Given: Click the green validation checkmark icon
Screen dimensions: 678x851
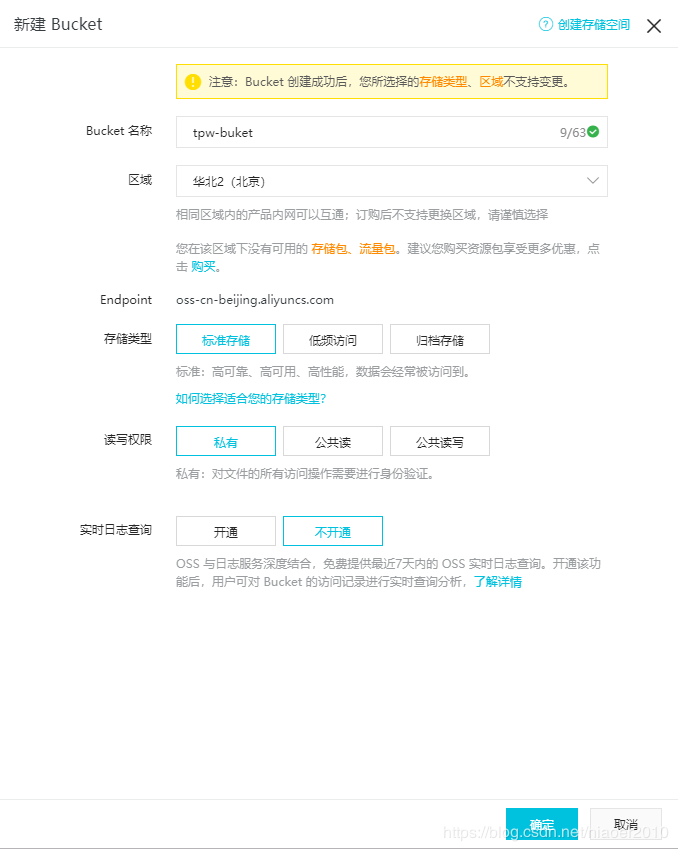Looking at the screenshot, I should tap(593, 132).
